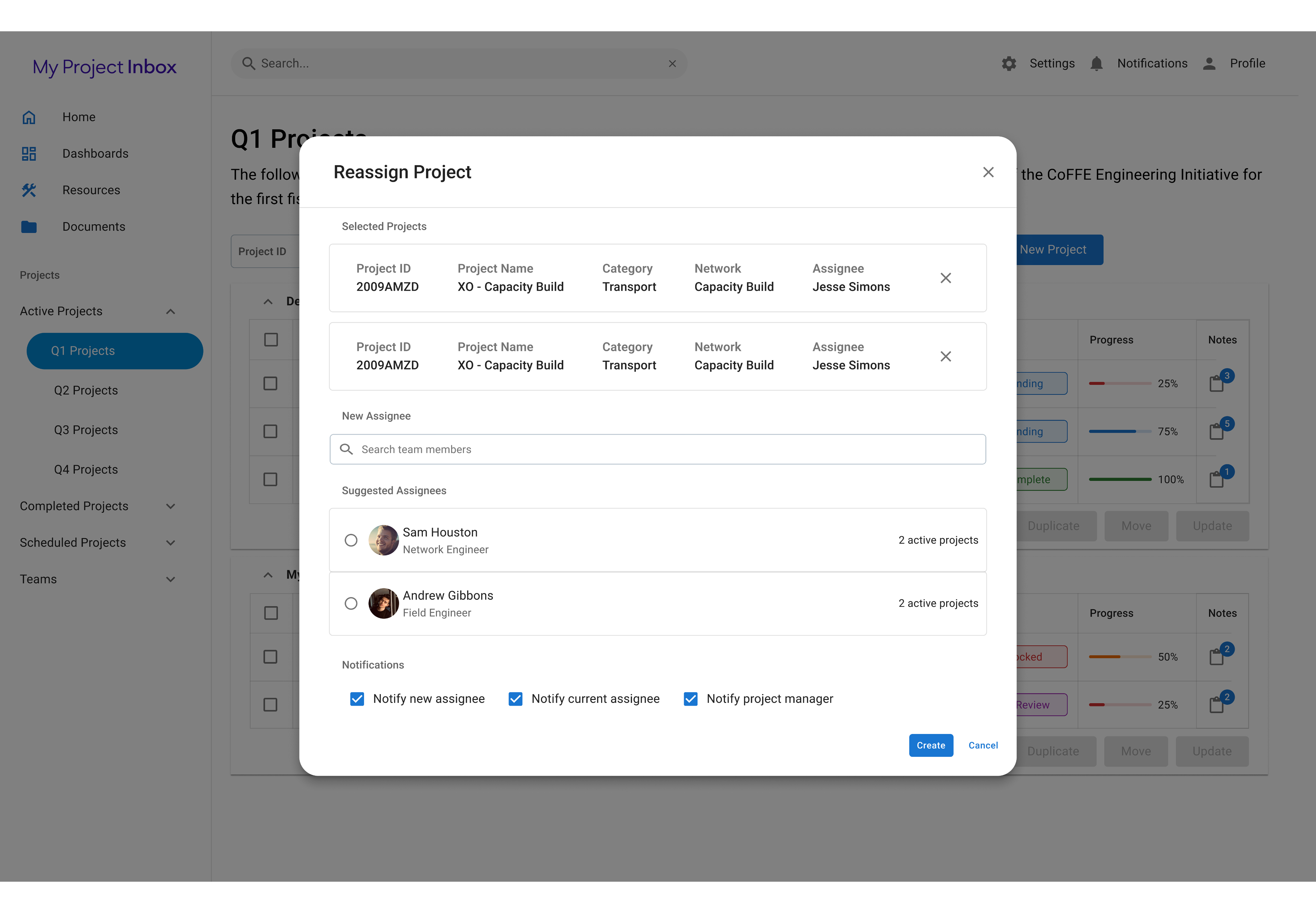Open Dashboards via its grid icon
Viewport: 1316px width, 913px height.
(x=29, y=154)
